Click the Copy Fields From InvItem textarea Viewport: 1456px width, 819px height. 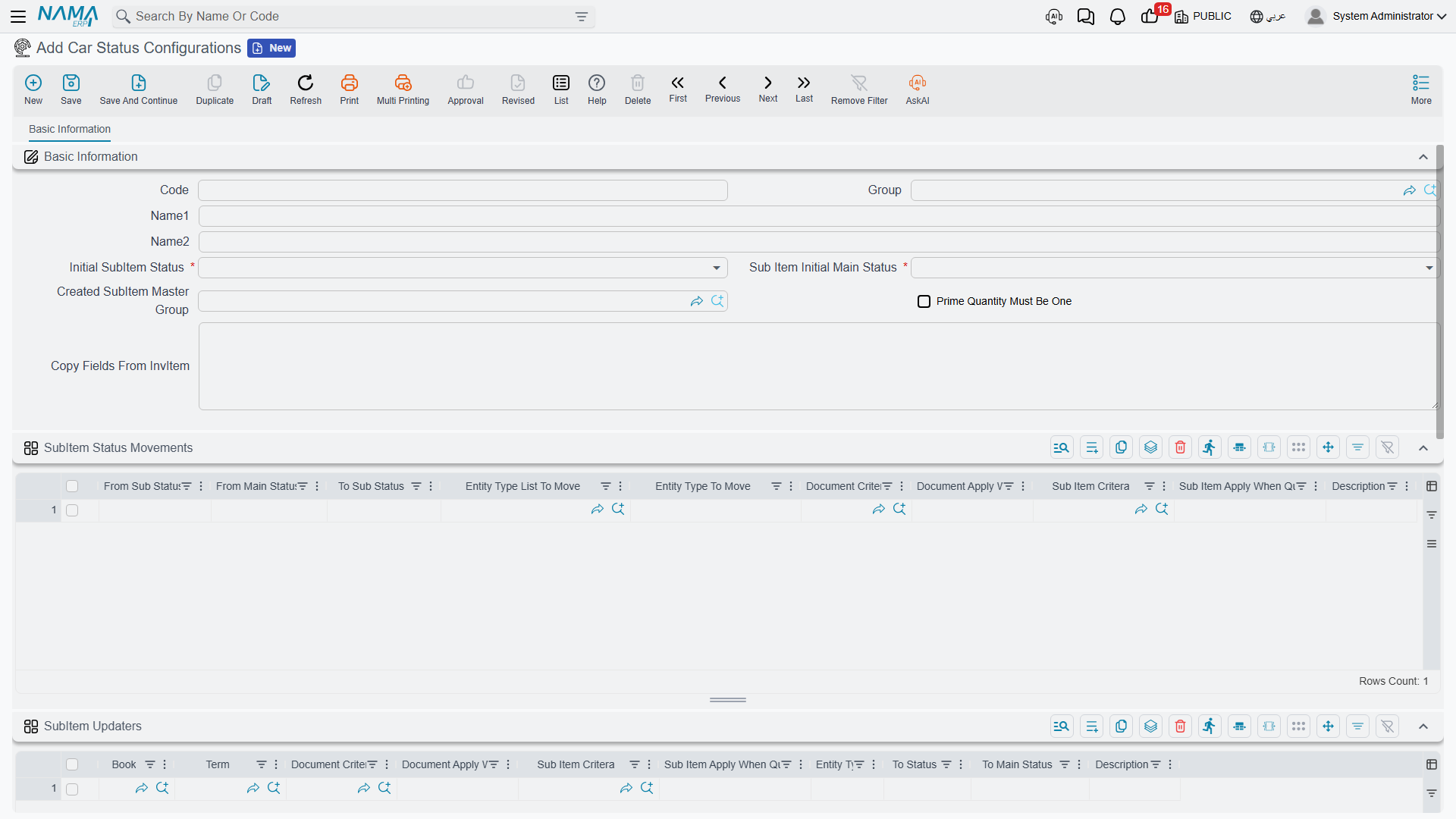[x=818, y=366]
